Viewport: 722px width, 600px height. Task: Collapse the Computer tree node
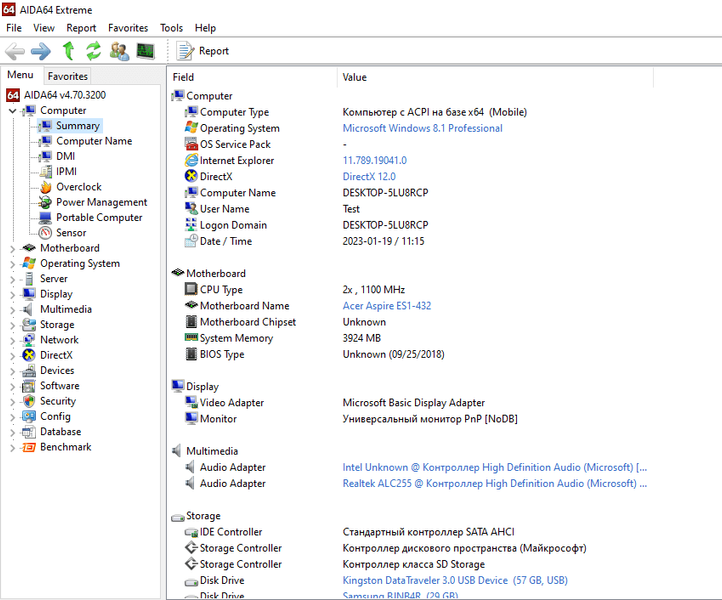point(12,111)
